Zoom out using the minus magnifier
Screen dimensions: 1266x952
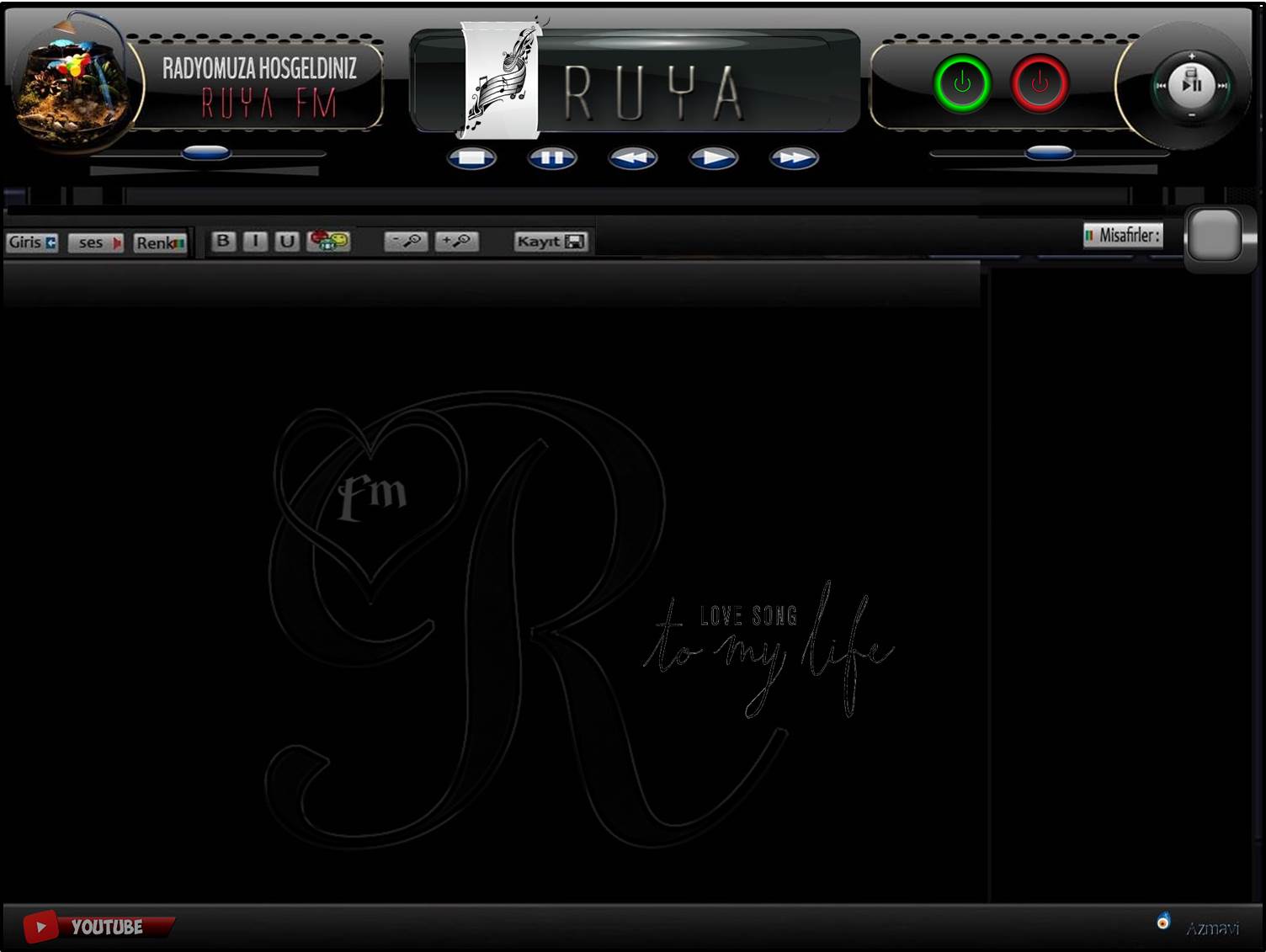coord(406,241)
